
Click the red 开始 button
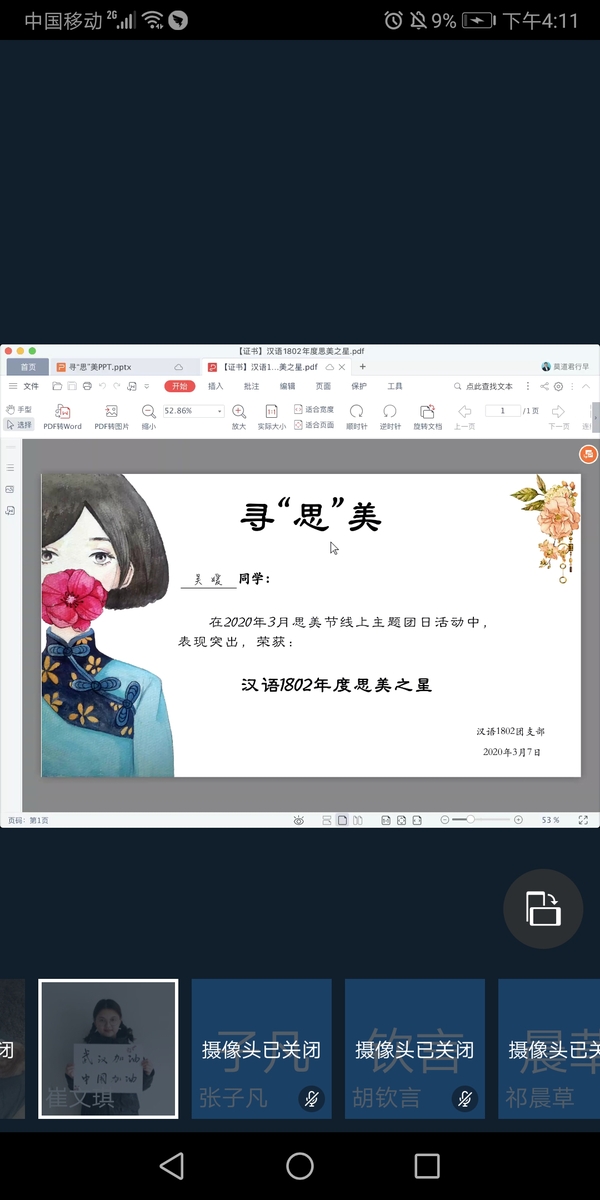click(179, 386)
